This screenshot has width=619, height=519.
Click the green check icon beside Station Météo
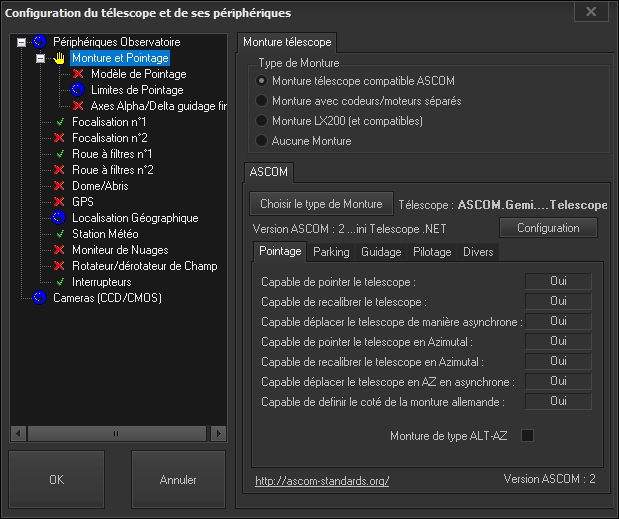click(59, 234)
